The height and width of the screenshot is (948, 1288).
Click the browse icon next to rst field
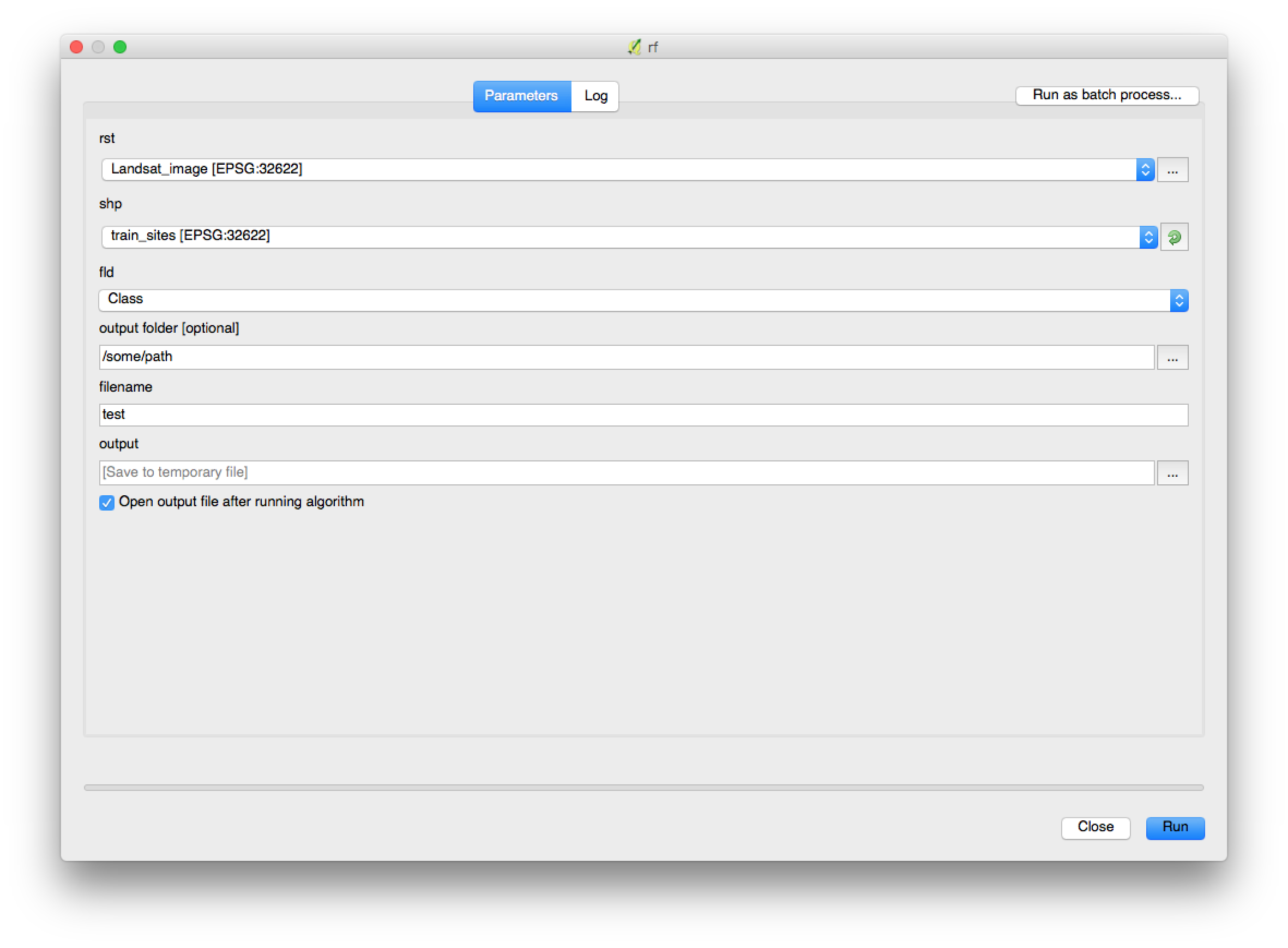[1173, 169]
